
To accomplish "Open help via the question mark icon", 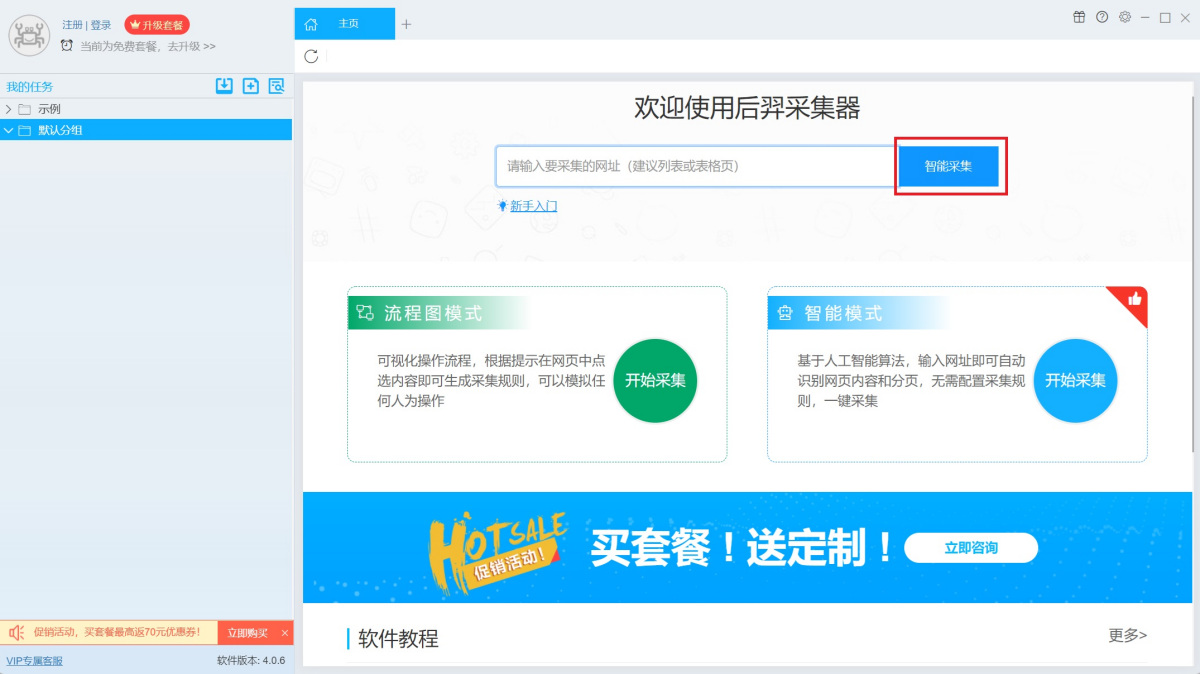I will (x=1102, y=17).
